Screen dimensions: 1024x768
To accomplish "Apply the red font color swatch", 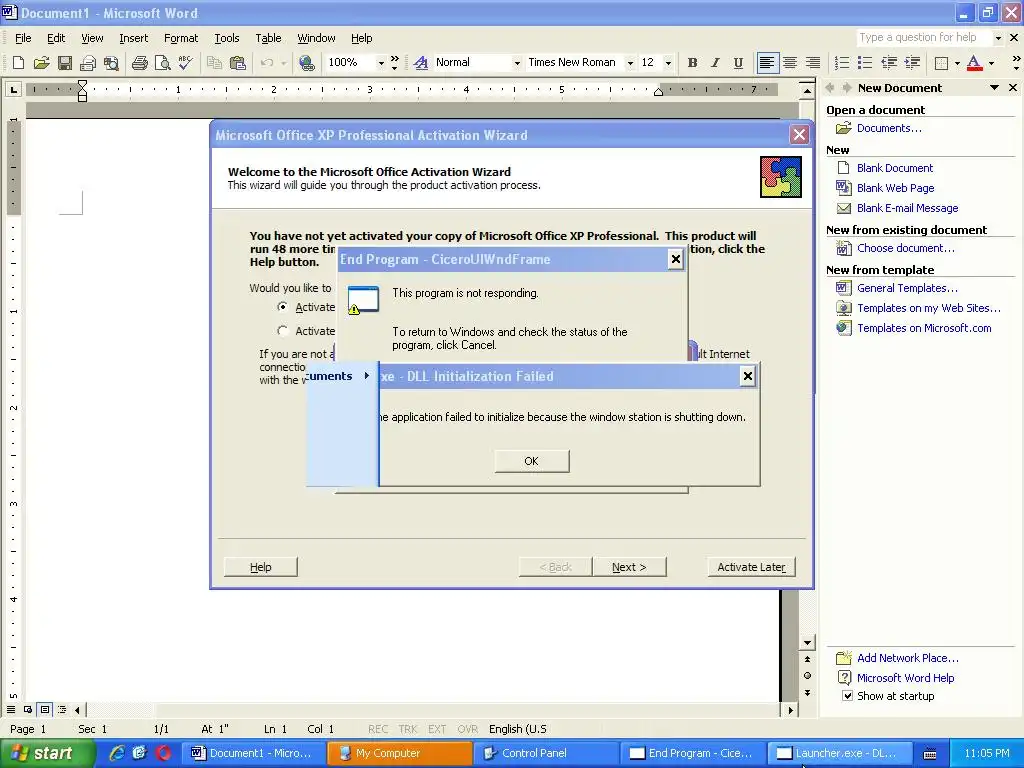I will click(974, 63).
